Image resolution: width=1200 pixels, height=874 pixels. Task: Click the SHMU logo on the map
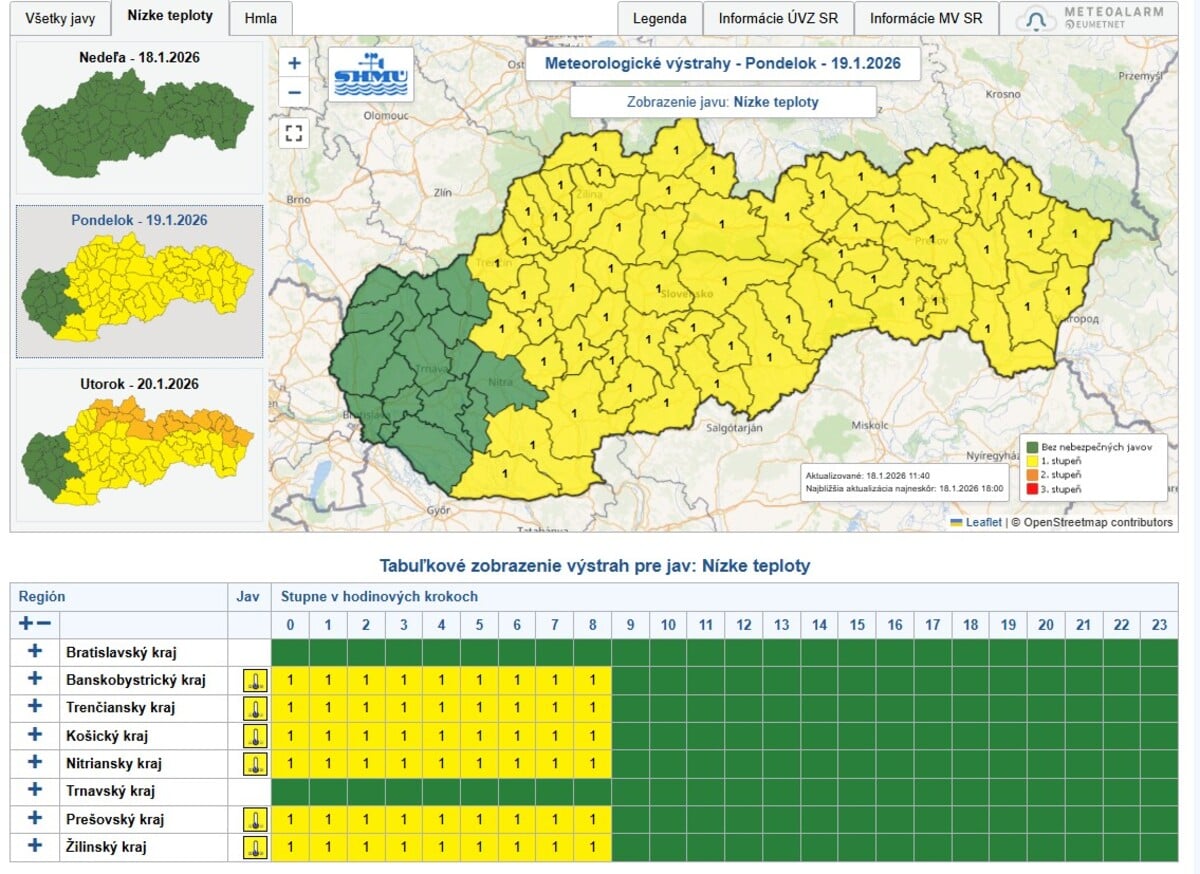click(370, 74)
